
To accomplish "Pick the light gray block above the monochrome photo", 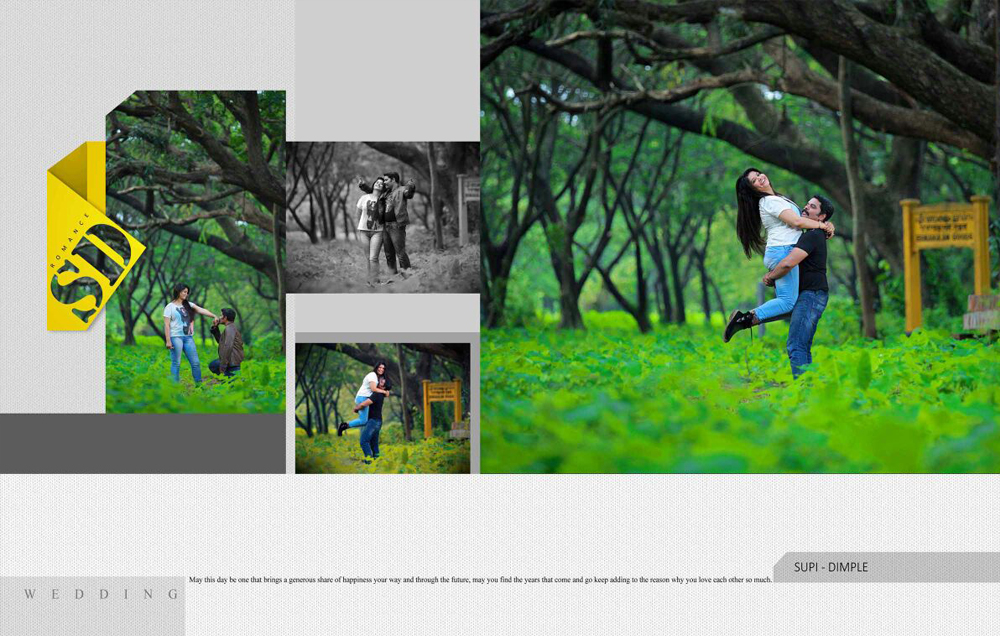I will point(387,70).
